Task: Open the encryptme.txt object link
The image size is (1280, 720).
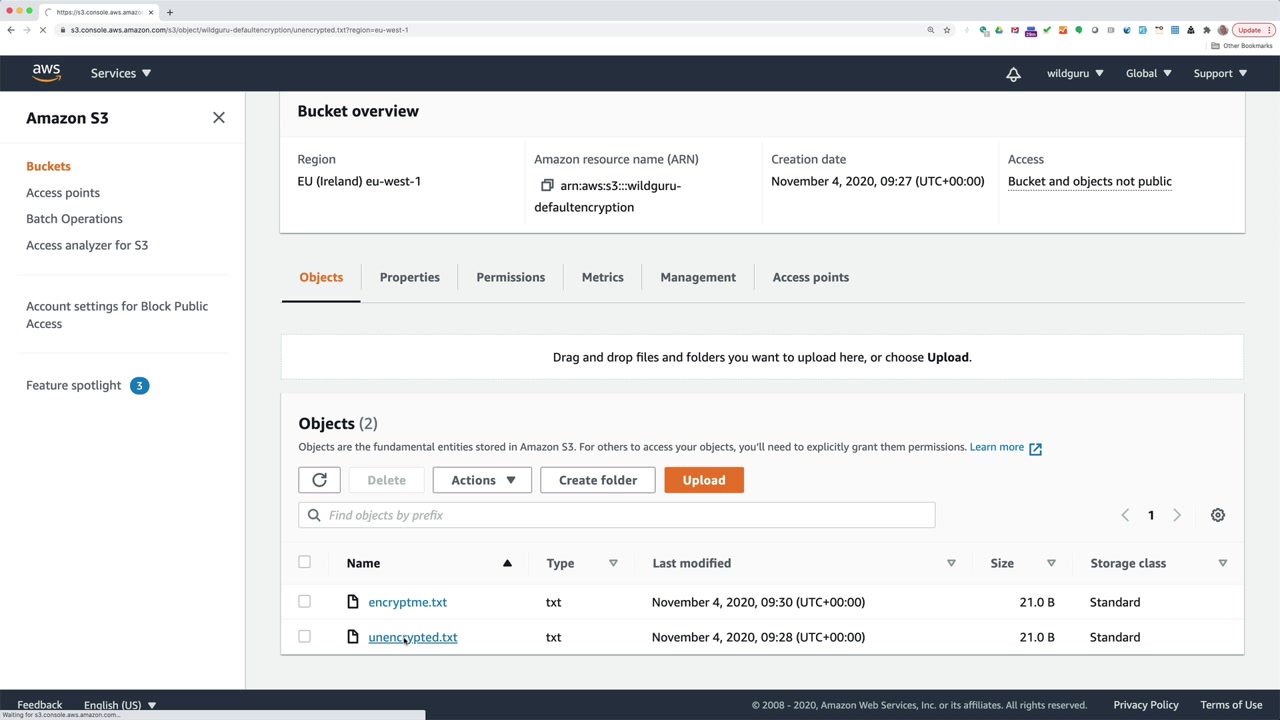Action: point(407,602)
